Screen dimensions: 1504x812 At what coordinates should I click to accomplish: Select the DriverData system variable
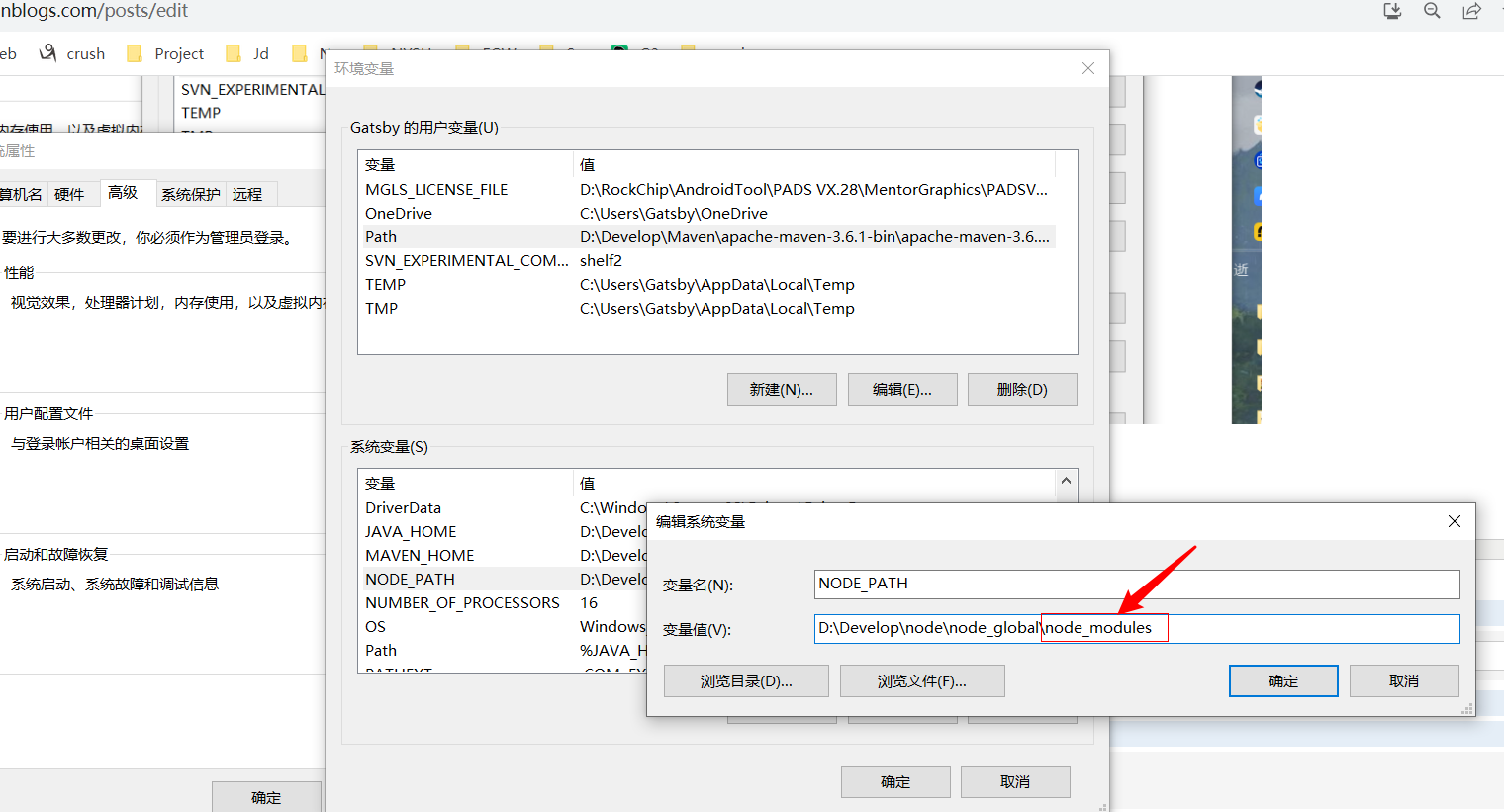403,507
